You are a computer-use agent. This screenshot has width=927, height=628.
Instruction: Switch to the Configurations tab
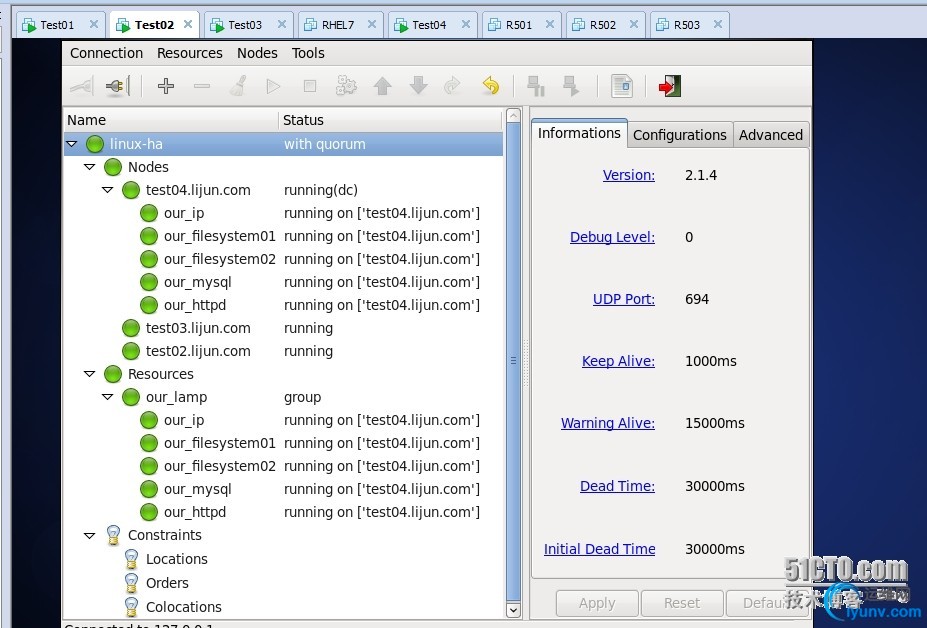pyautogui.click(x=679, y=135)
